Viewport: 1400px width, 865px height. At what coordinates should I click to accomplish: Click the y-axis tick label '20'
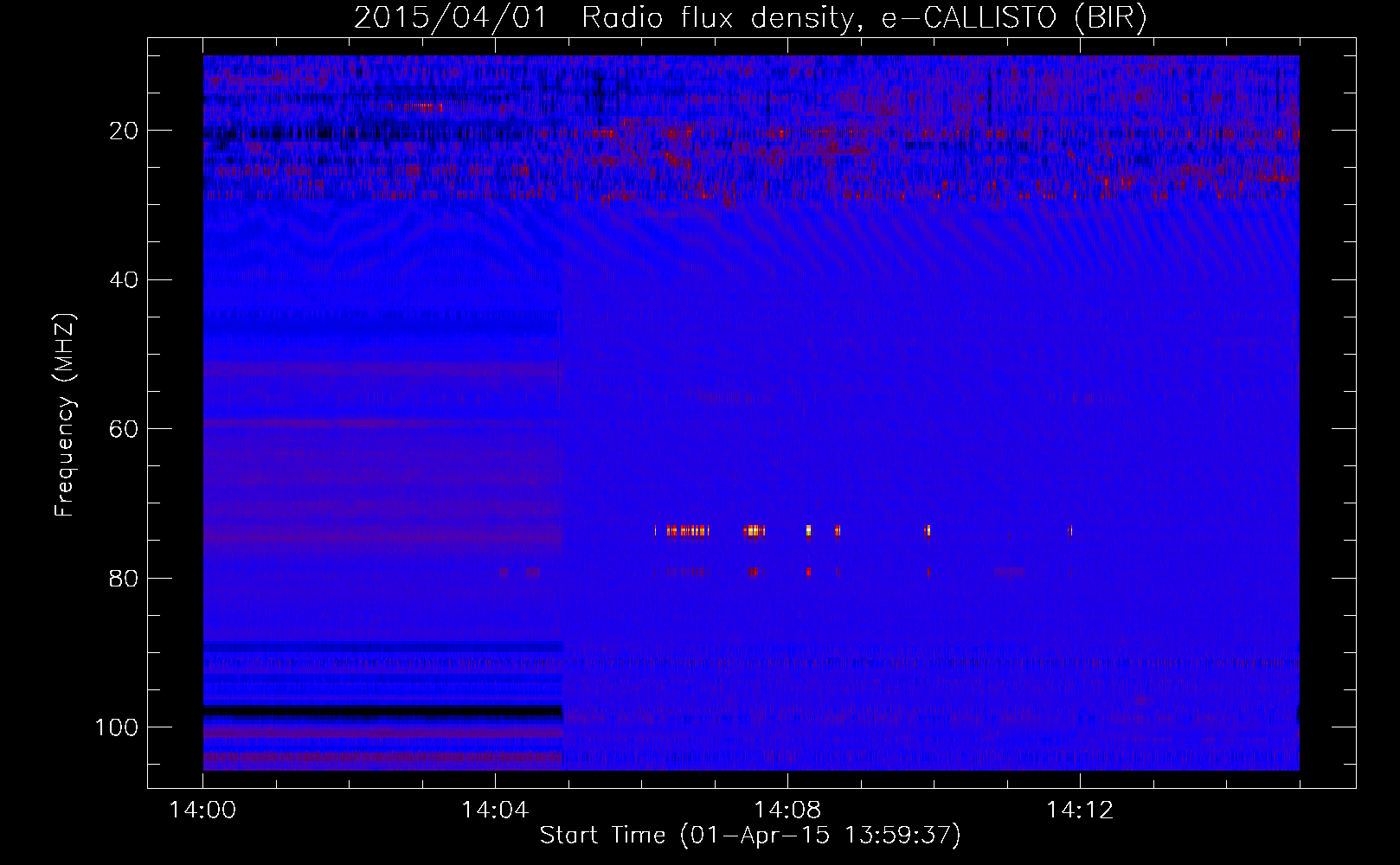click(124, 131)
